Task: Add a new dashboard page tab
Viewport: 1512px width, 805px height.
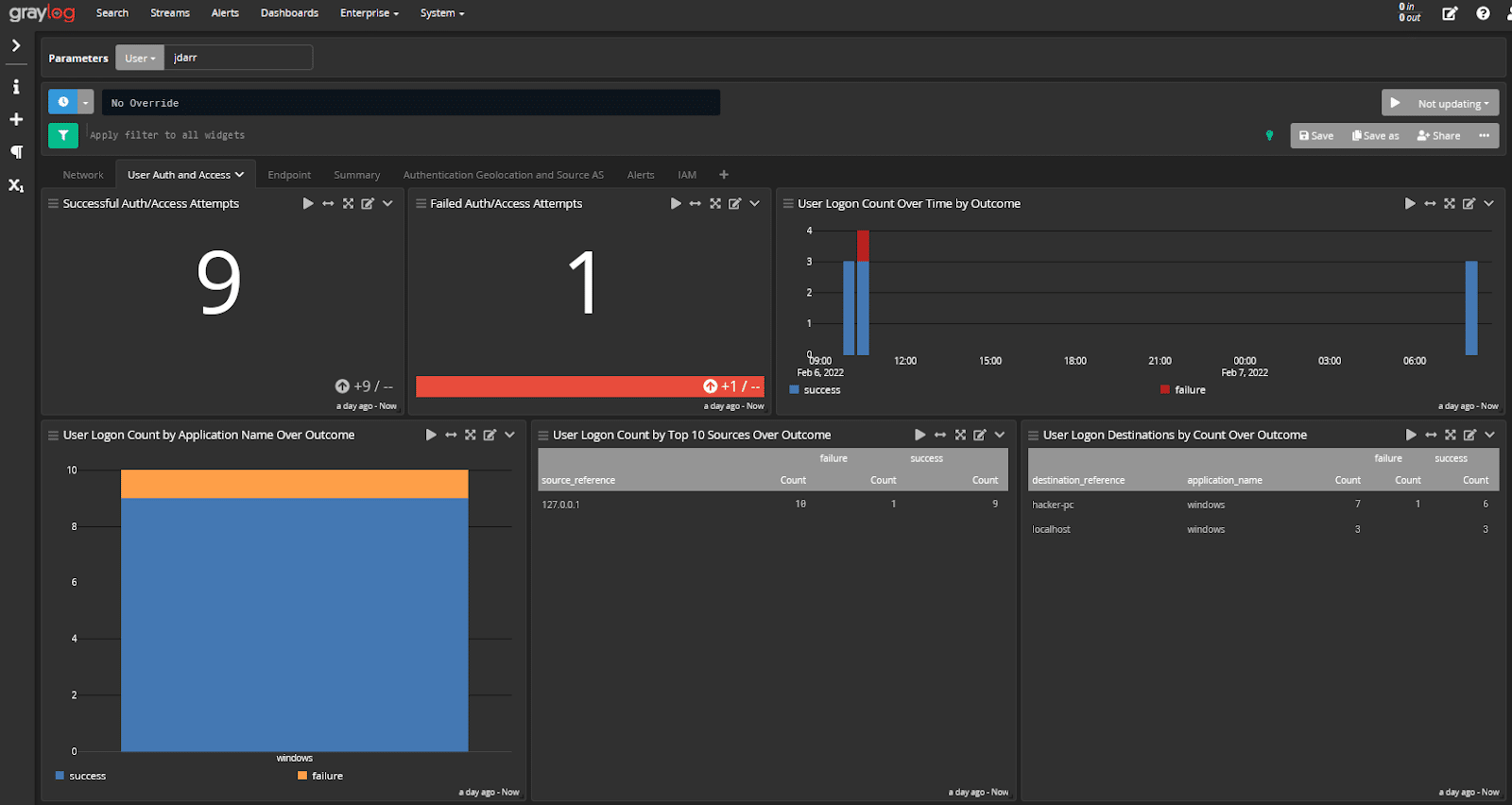Action: 724,175
